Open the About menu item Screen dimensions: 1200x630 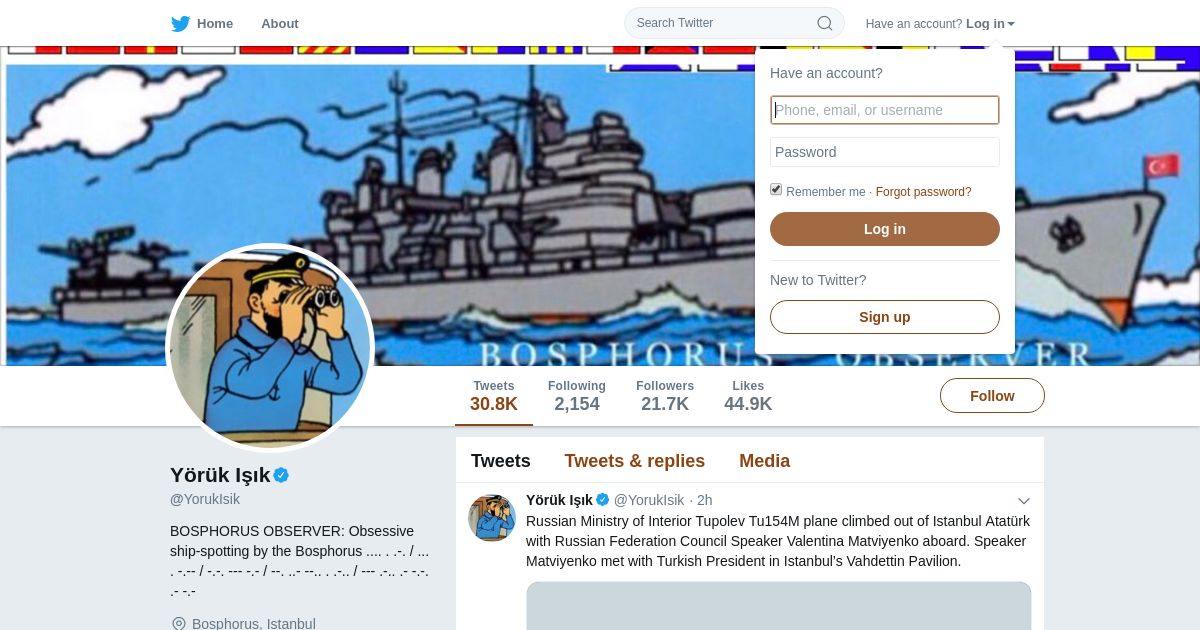(x=280, y=23)
